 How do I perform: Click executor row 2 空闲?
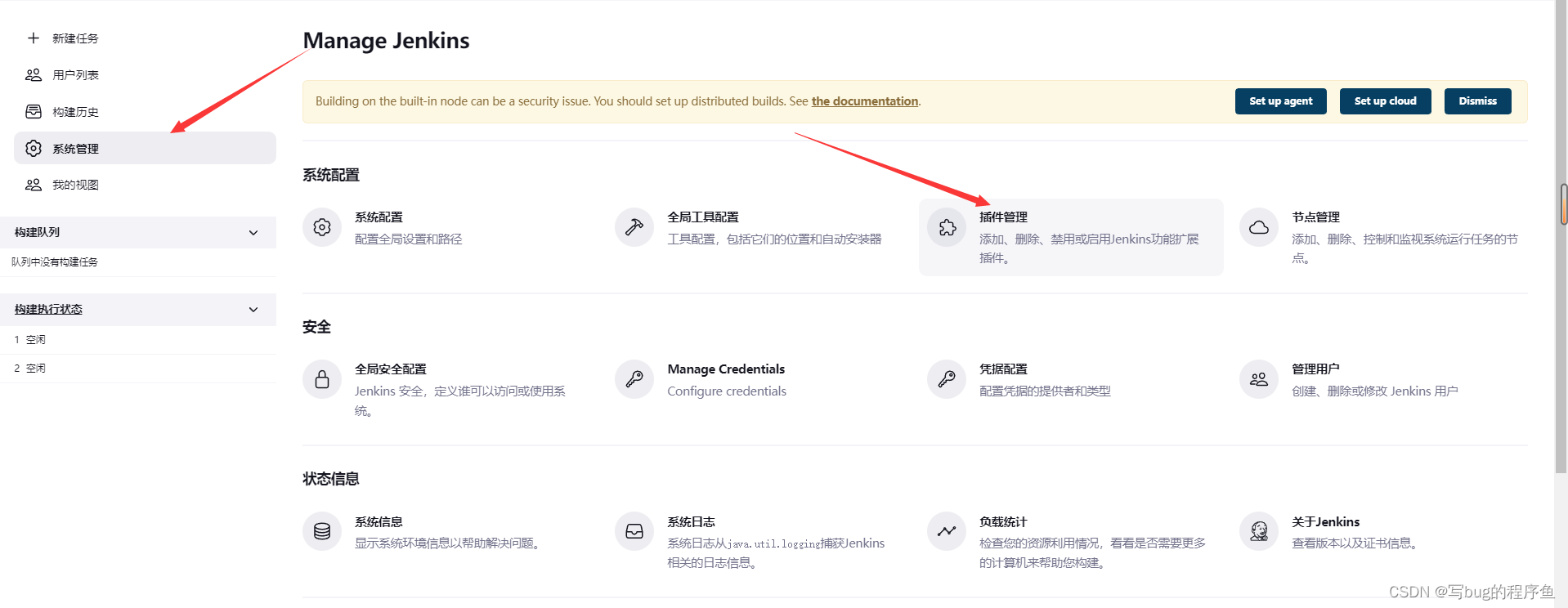point(138,368)
